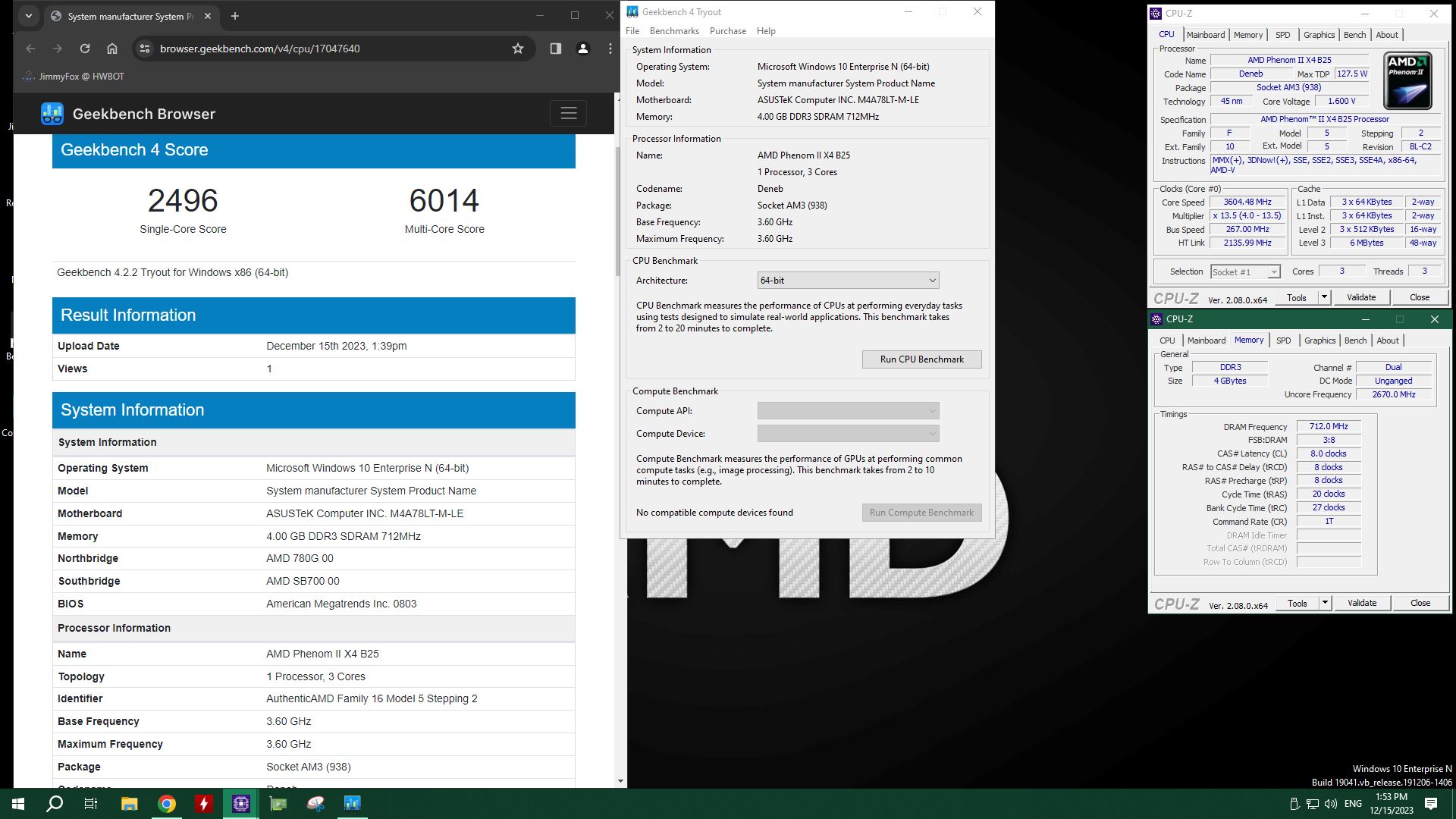The height and width of the screenshot is (819, 1456).
Task: Switch to Mainboard tab in lower CPU-Z
Action: pos(1207,340)
